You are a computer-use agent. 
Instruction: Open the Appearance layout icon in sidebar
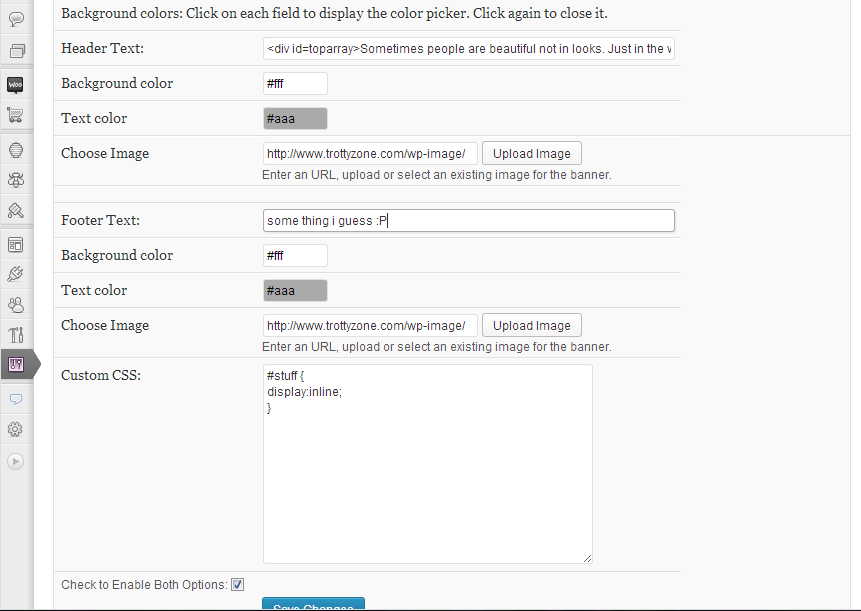pos(15,245)
